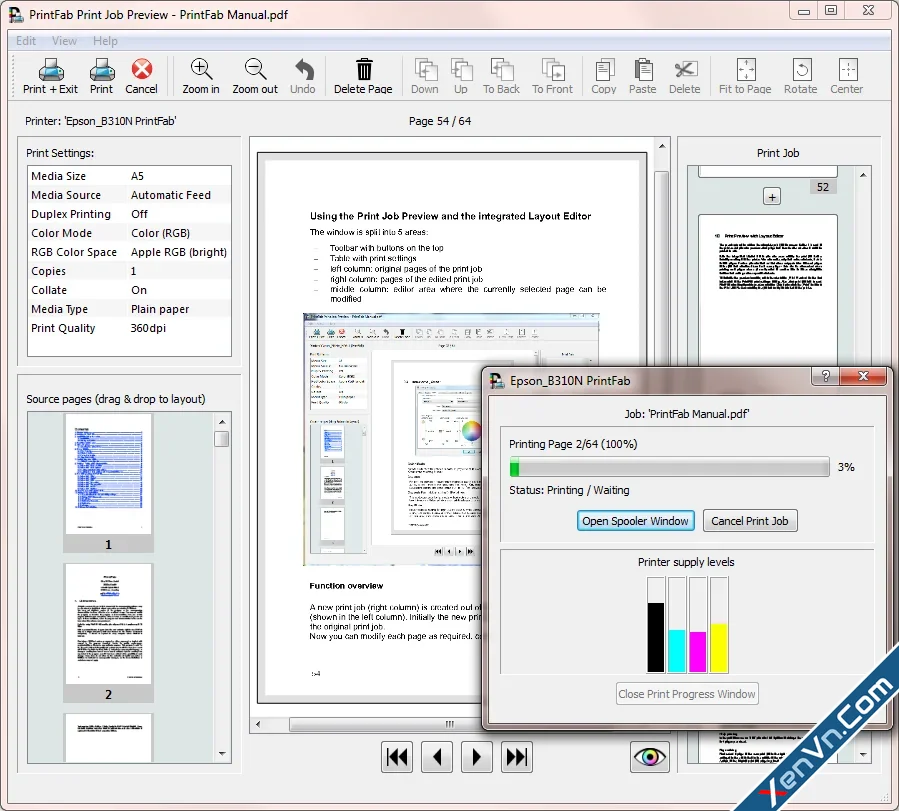Go to the next page
The image size is (899, 811).
coord(476,757)
